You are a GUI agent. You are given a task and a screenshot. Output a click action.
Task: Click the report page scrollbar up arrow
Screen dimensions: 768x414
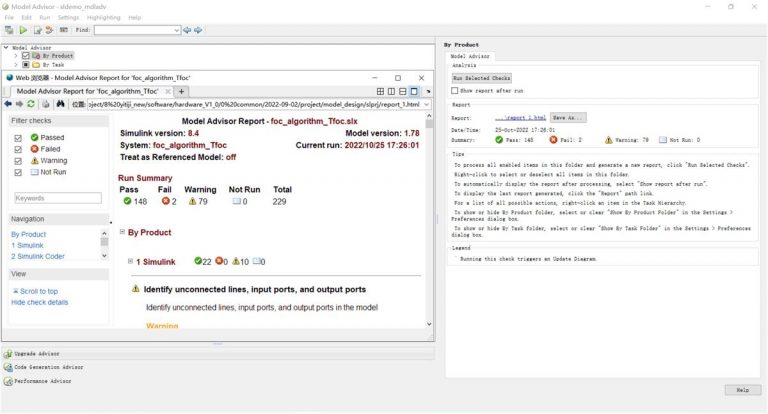click(x=429, y=116)
